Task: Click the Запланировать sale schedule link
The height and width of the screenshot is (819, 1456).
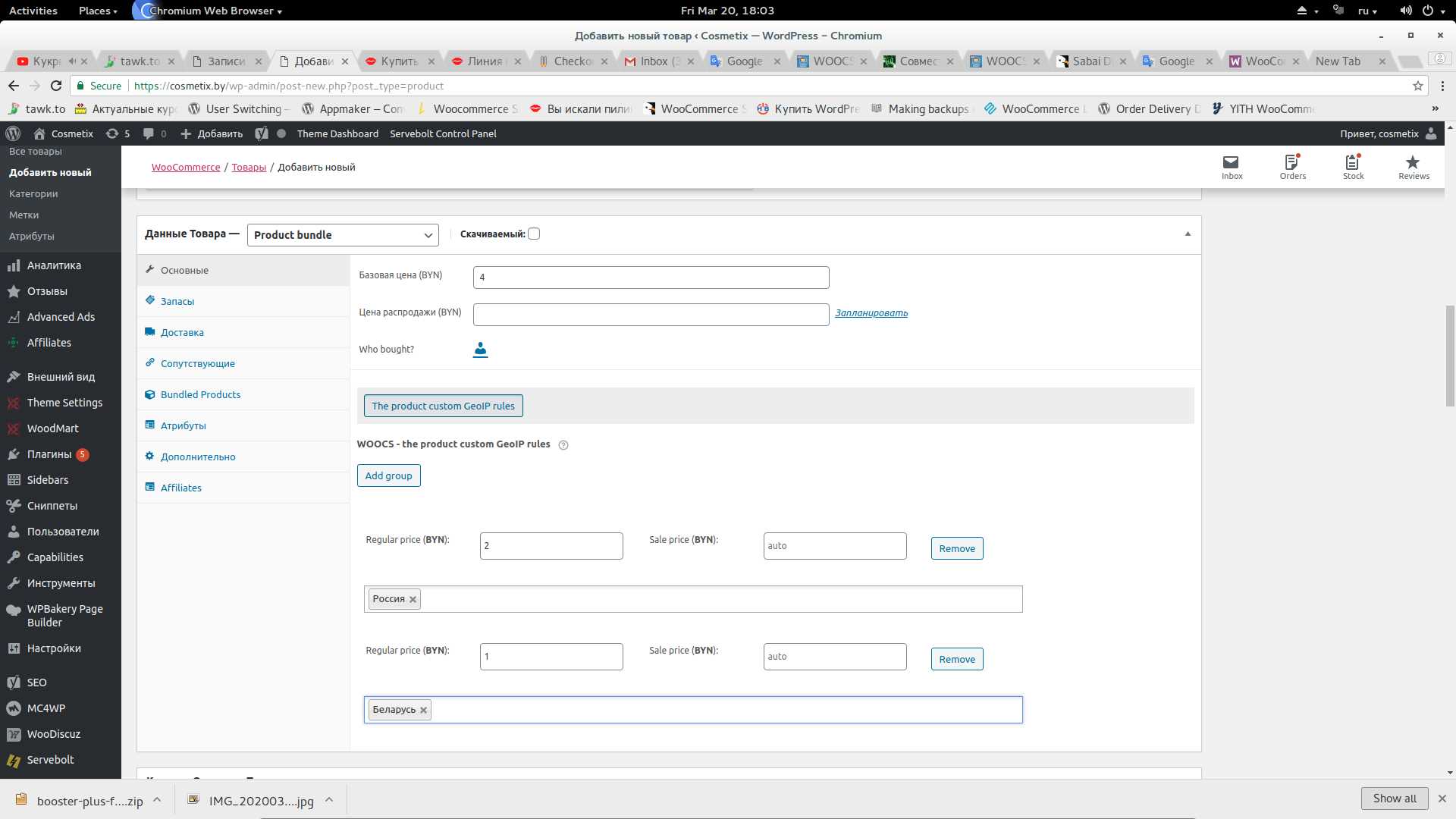Action: 871,313
